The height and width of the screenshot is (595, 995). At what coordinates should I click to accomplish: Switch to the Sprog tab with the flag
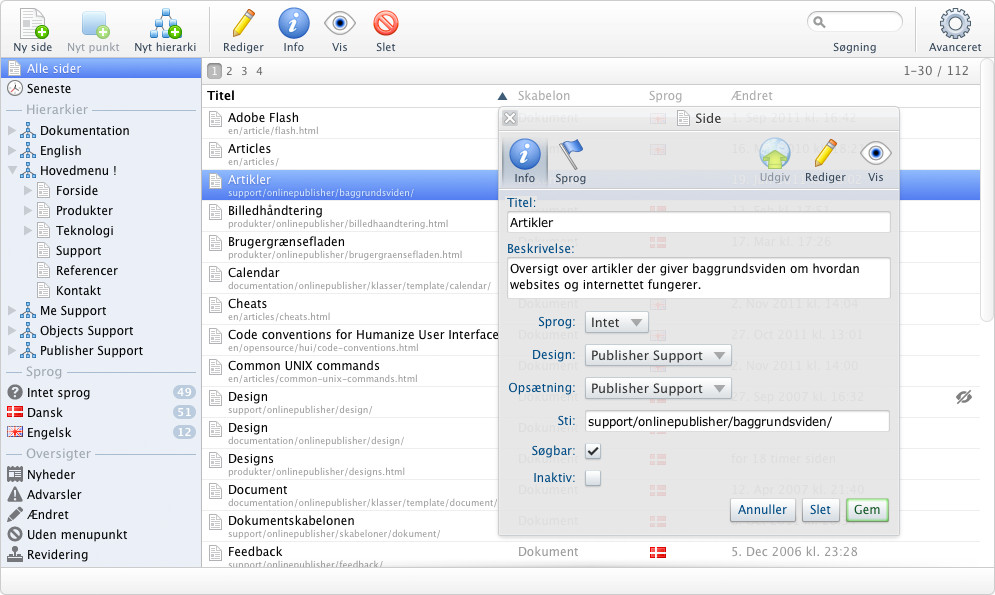tap(570, 160)
